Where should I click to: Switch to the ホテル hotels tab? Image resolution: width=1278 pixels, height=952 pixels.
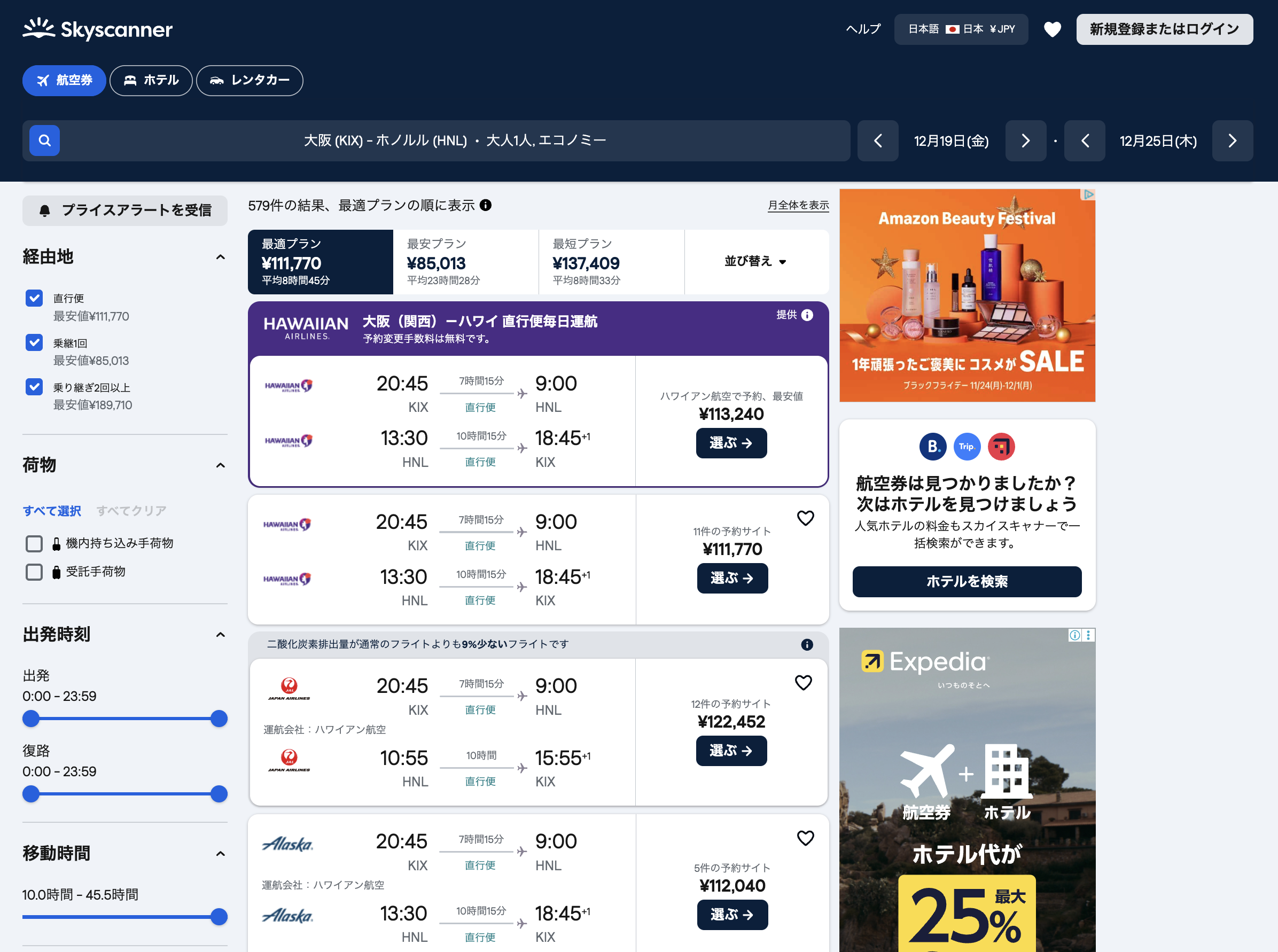pyautogui.click(x=151, y=80)
